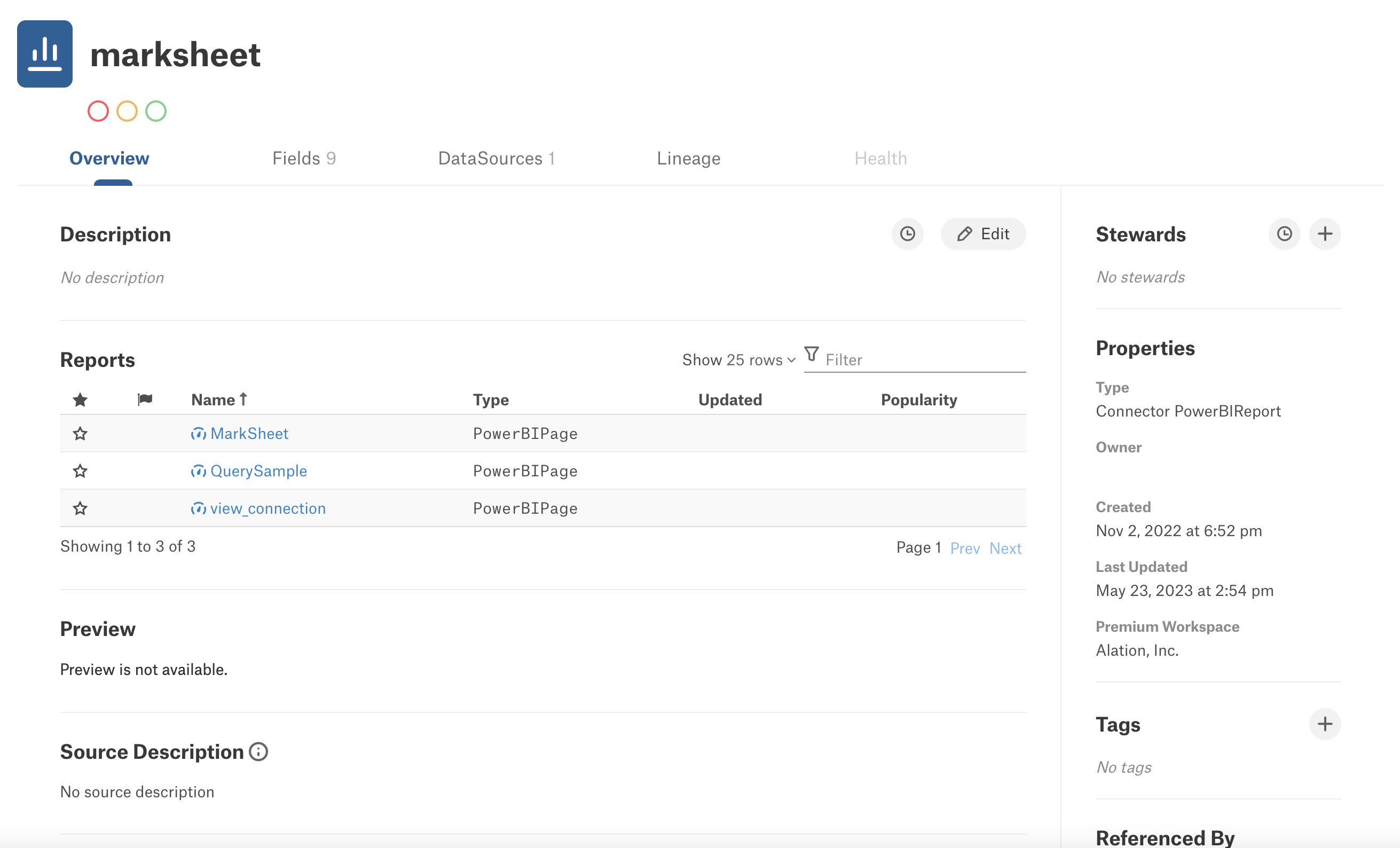The width and height of the screenshot is (1400, 848).
Task: Open the Fields 9 tab
Action: pyautogui.click(x=304, y=158)
